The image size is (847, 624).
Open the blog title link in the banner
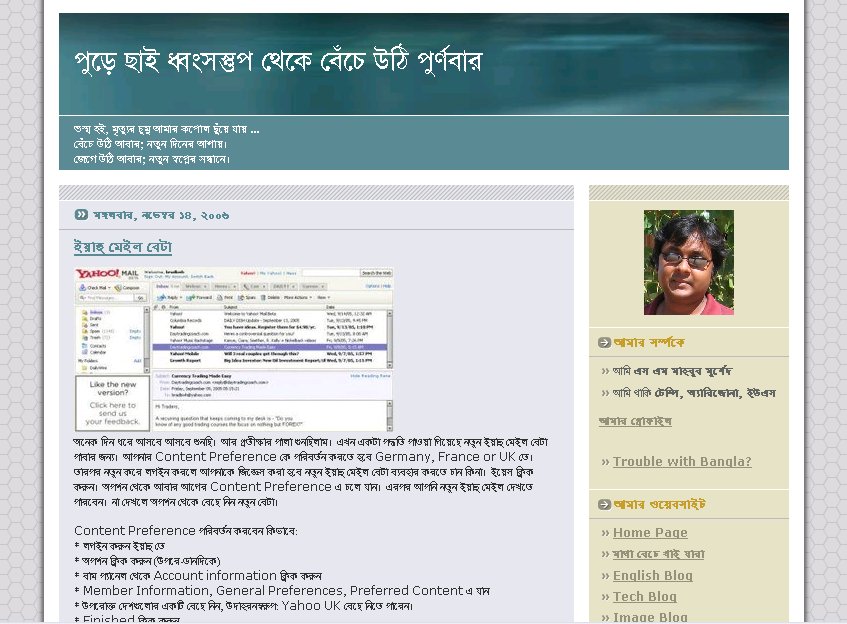(278, 63)
